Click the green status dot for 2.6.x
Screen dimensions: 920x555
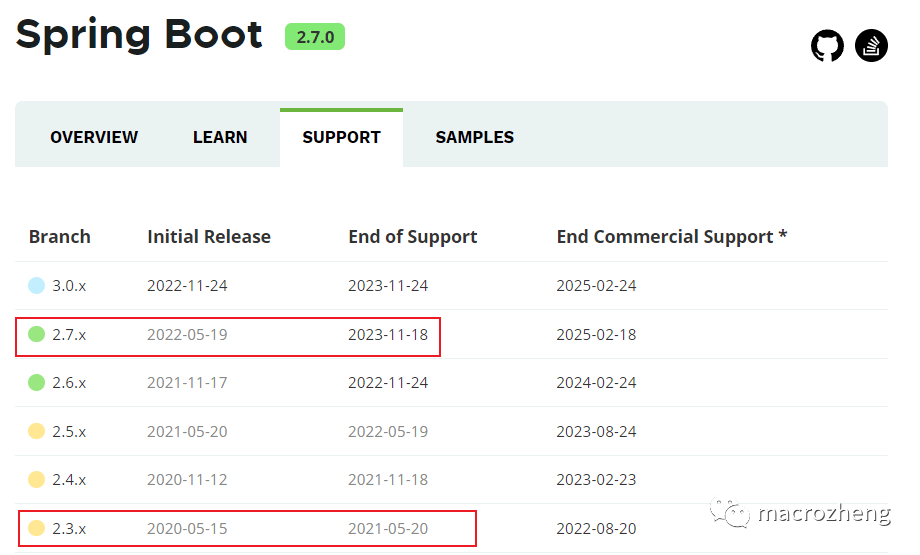(x=36, y=383)
